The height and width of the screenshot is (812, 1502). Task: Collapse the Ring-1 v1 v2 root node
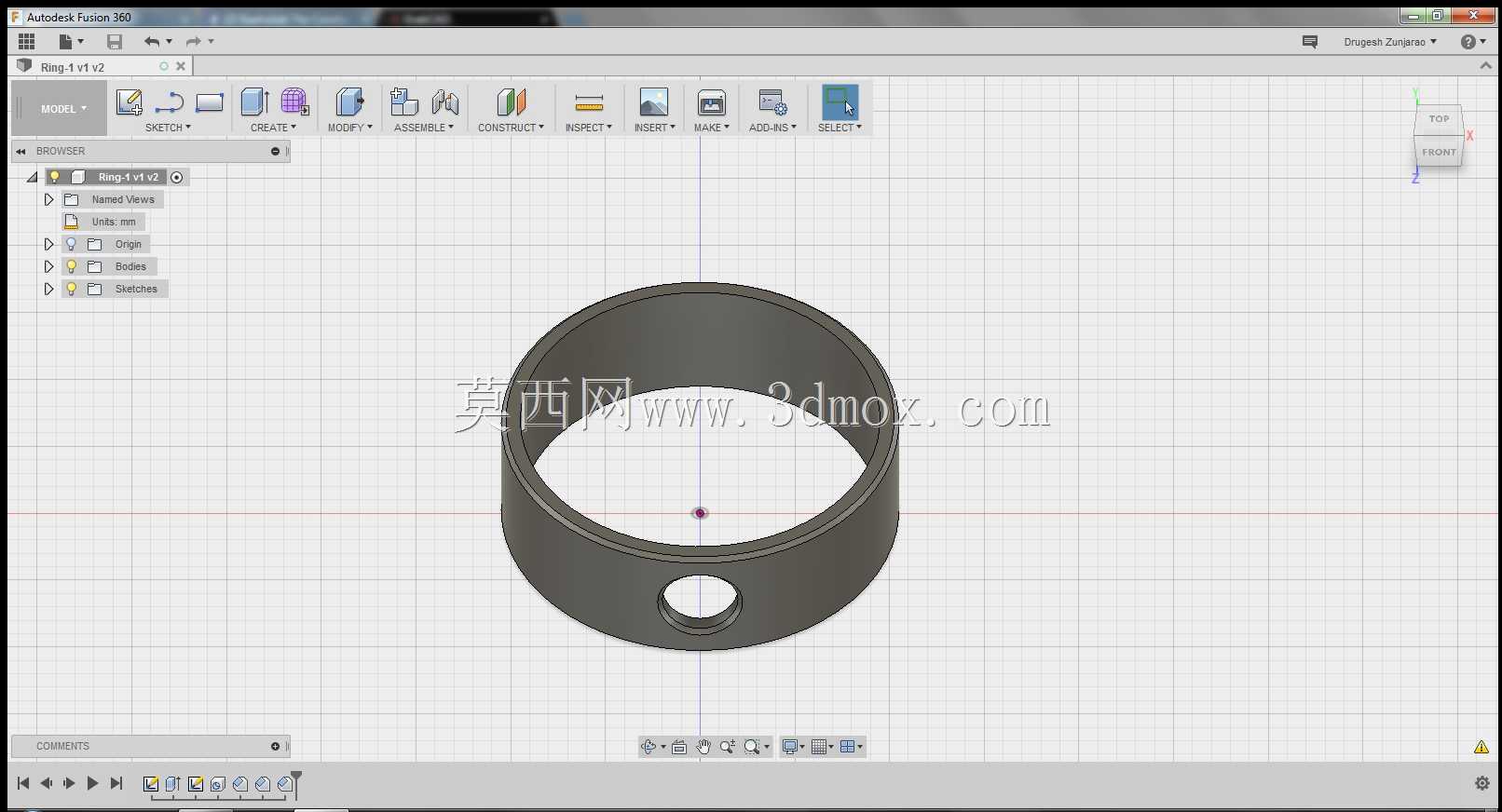point(33,177)
